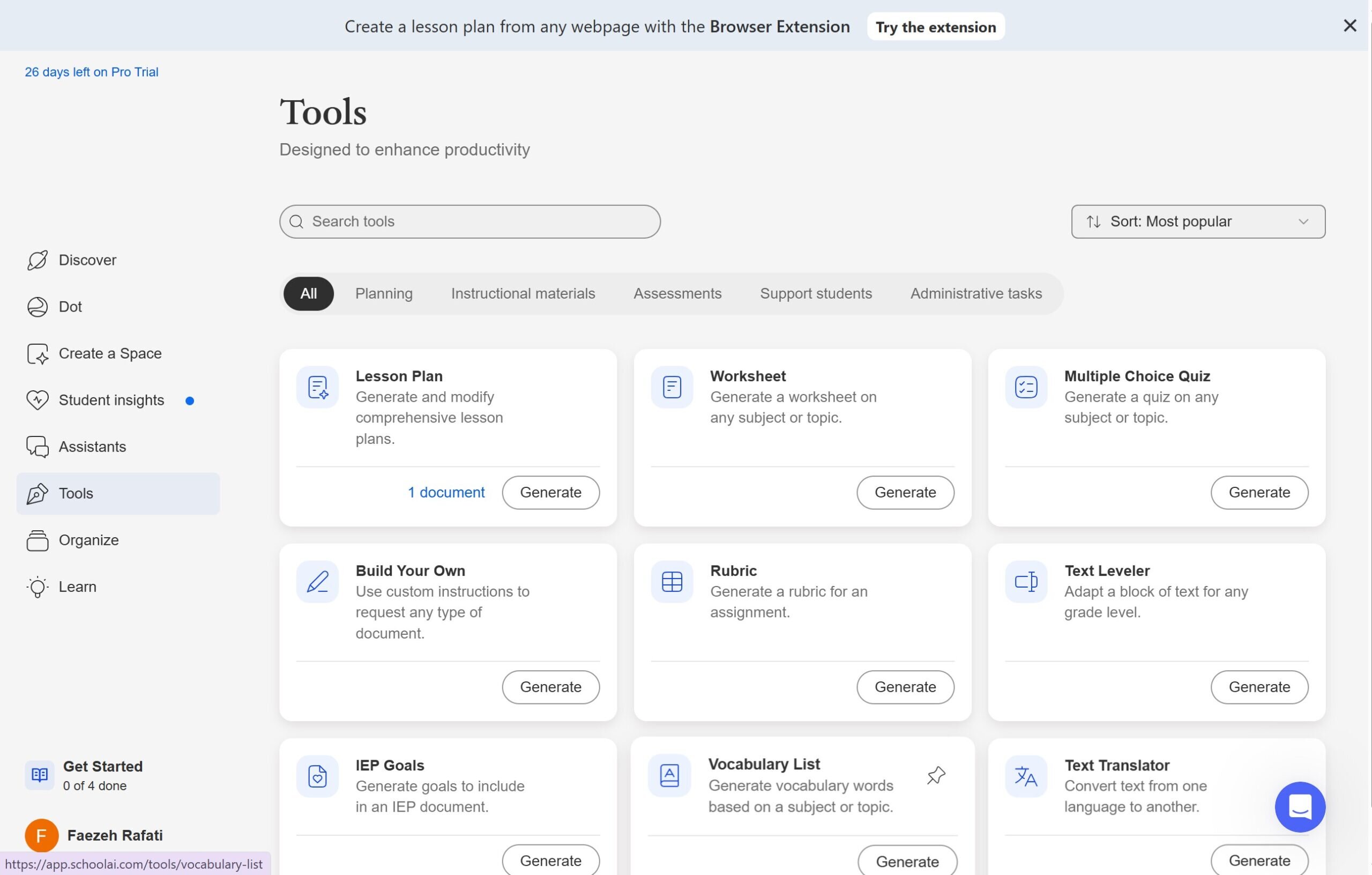1372x875 pixels.
Task: Generate a Rubric
Action: 905,687
